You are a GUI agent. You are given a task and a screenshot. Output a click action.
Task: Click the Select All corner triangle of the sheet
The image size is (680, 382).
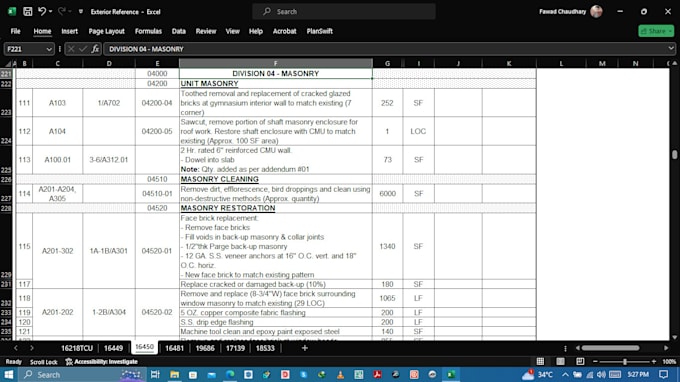pyautogui.click(x=8, y=64)
